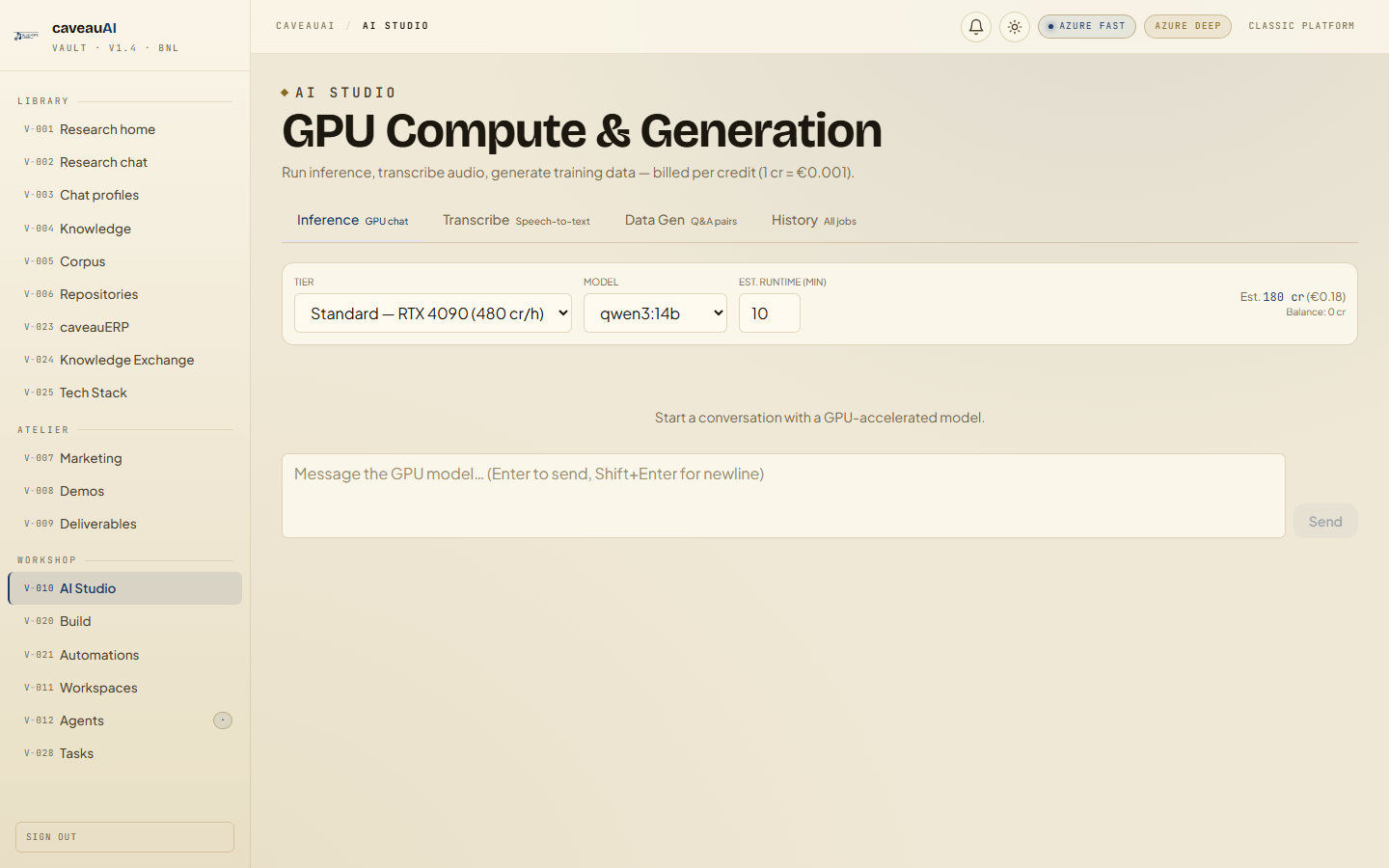Click the 'Balance: 0 cr' text
The image size is (1389, 868).
click(x=1316, y=312)
